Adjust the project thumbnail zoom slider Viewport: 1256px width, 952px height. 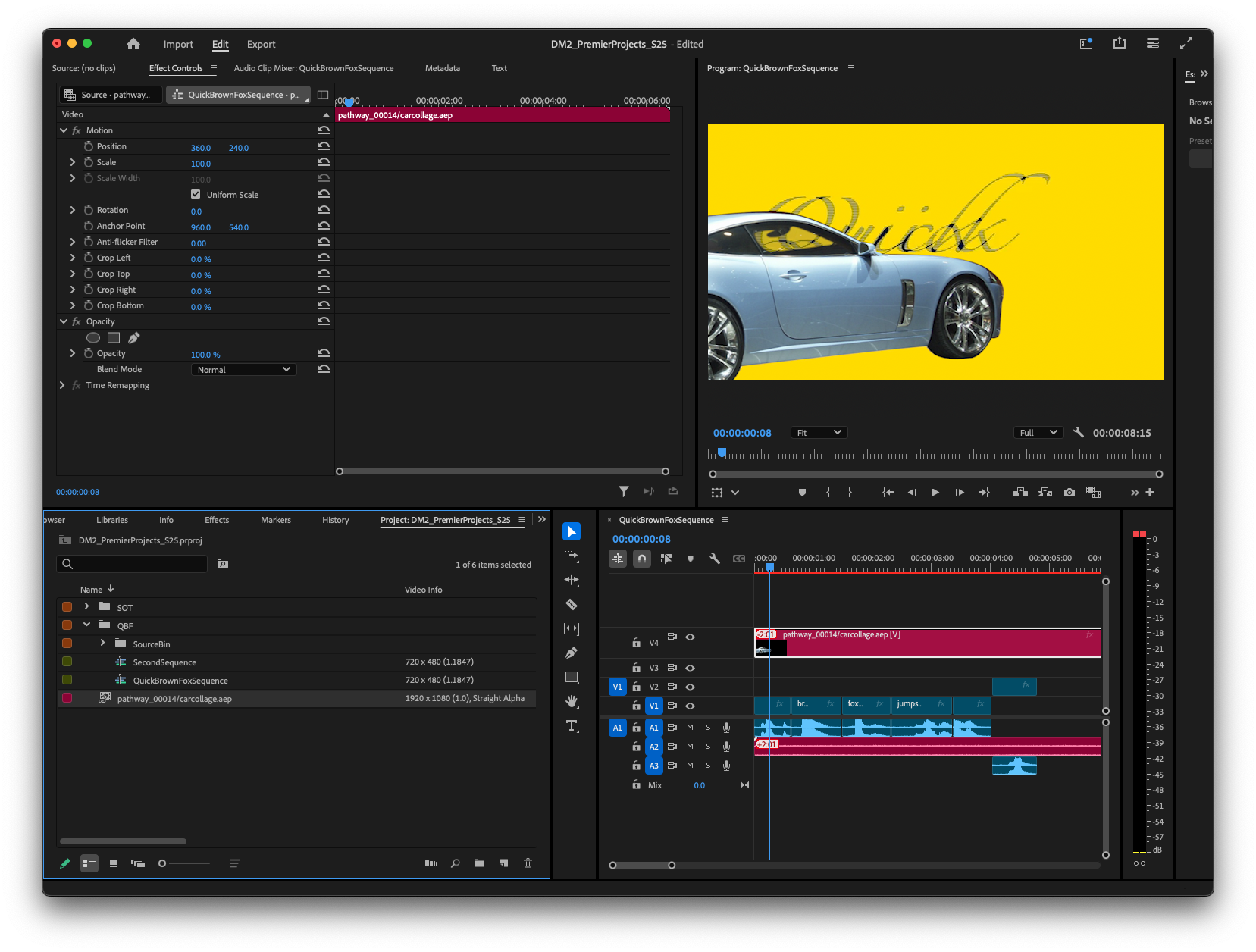coord(163,863)
